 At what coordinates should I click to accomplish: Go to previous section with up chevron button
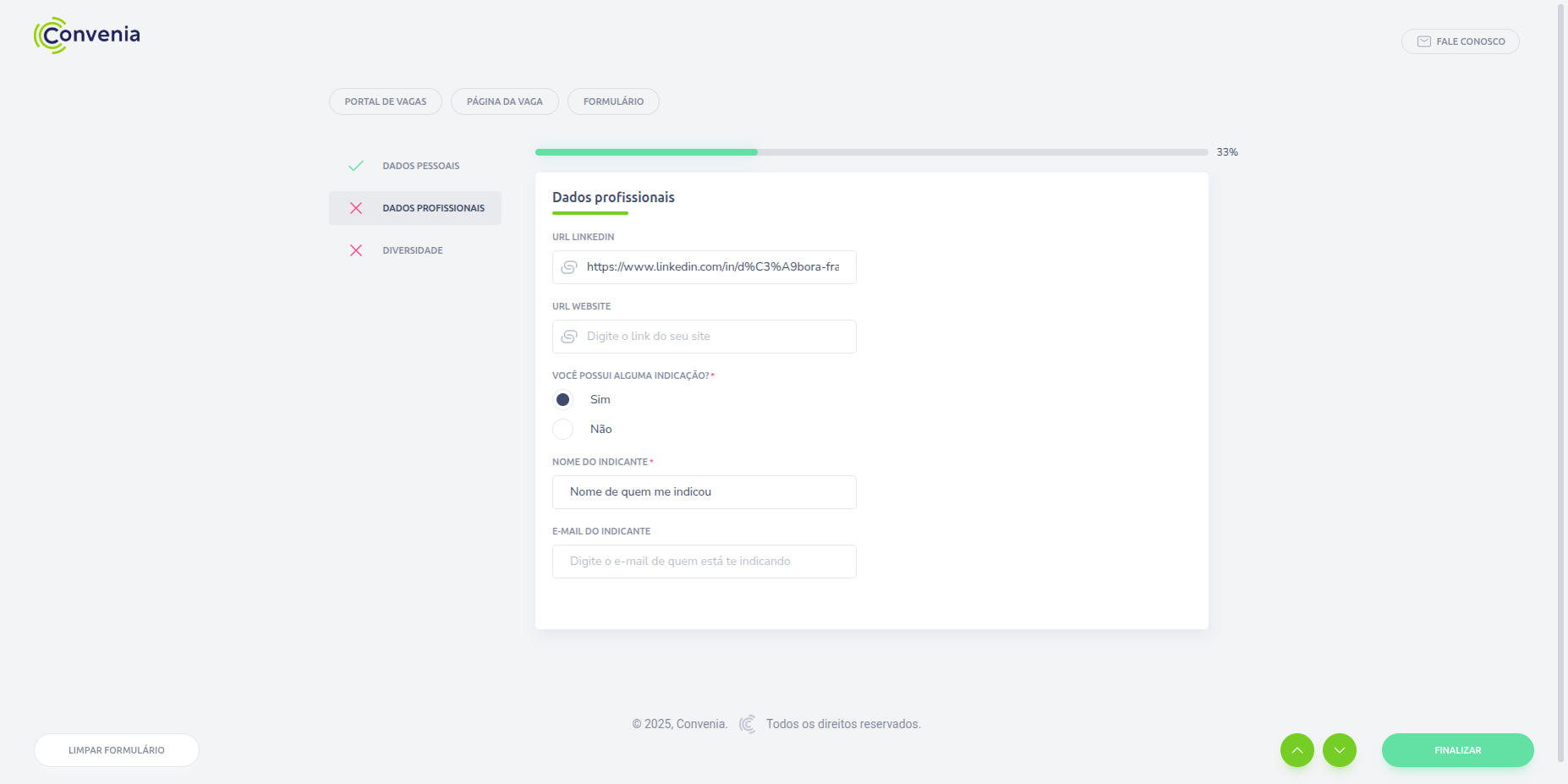1297,750
